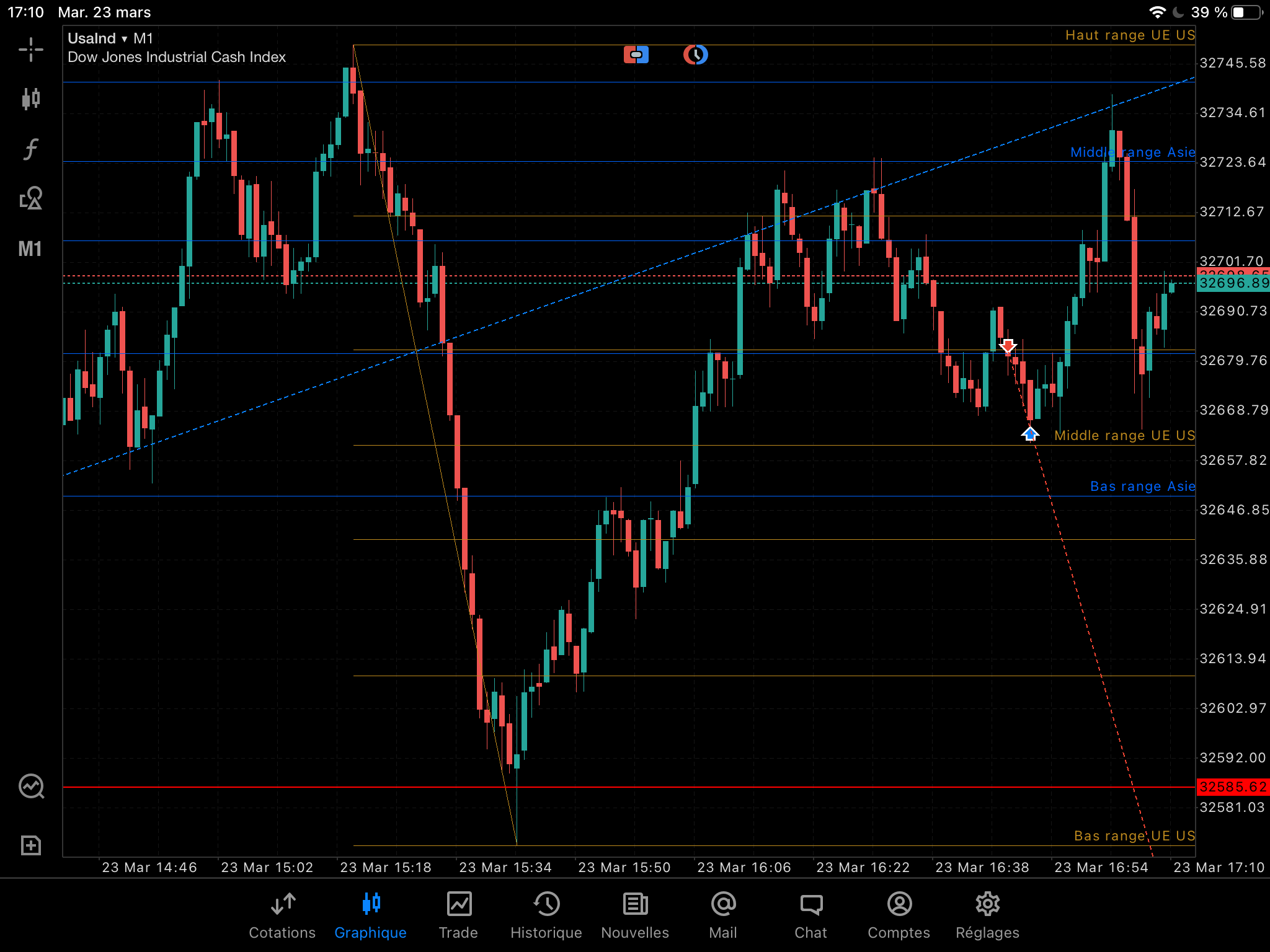The image size is (1270, 952).
Task: Tap the clock icon on chart
Action: coord(696,55)
